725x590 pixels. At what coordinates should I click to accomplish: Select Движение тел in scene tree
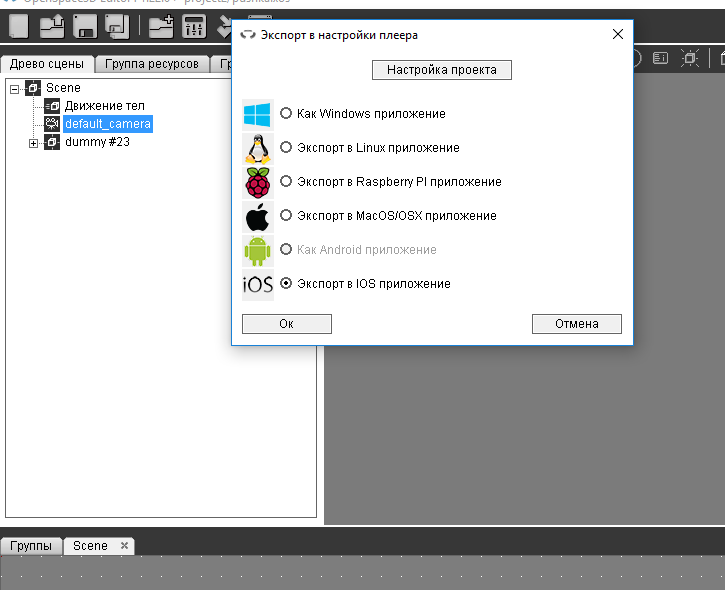tap(104, 106)
